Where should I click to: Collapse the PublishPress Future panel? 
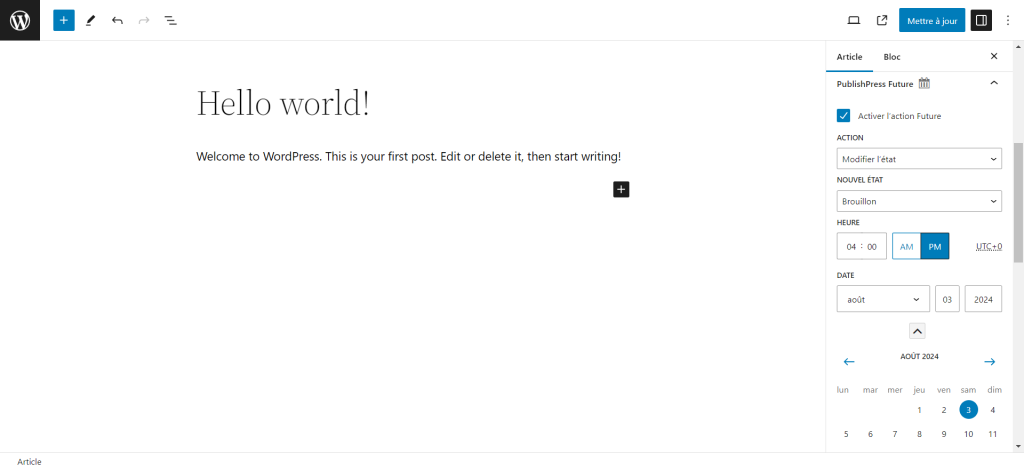(994, 83)
